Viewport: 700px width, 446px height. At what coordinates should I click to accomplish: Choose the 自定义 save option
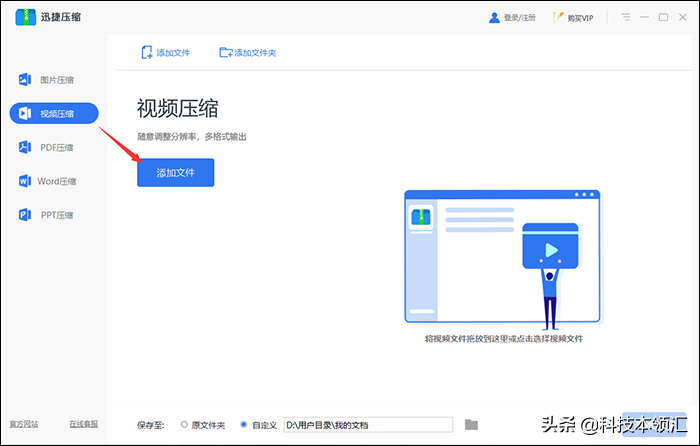pos(258,425)
